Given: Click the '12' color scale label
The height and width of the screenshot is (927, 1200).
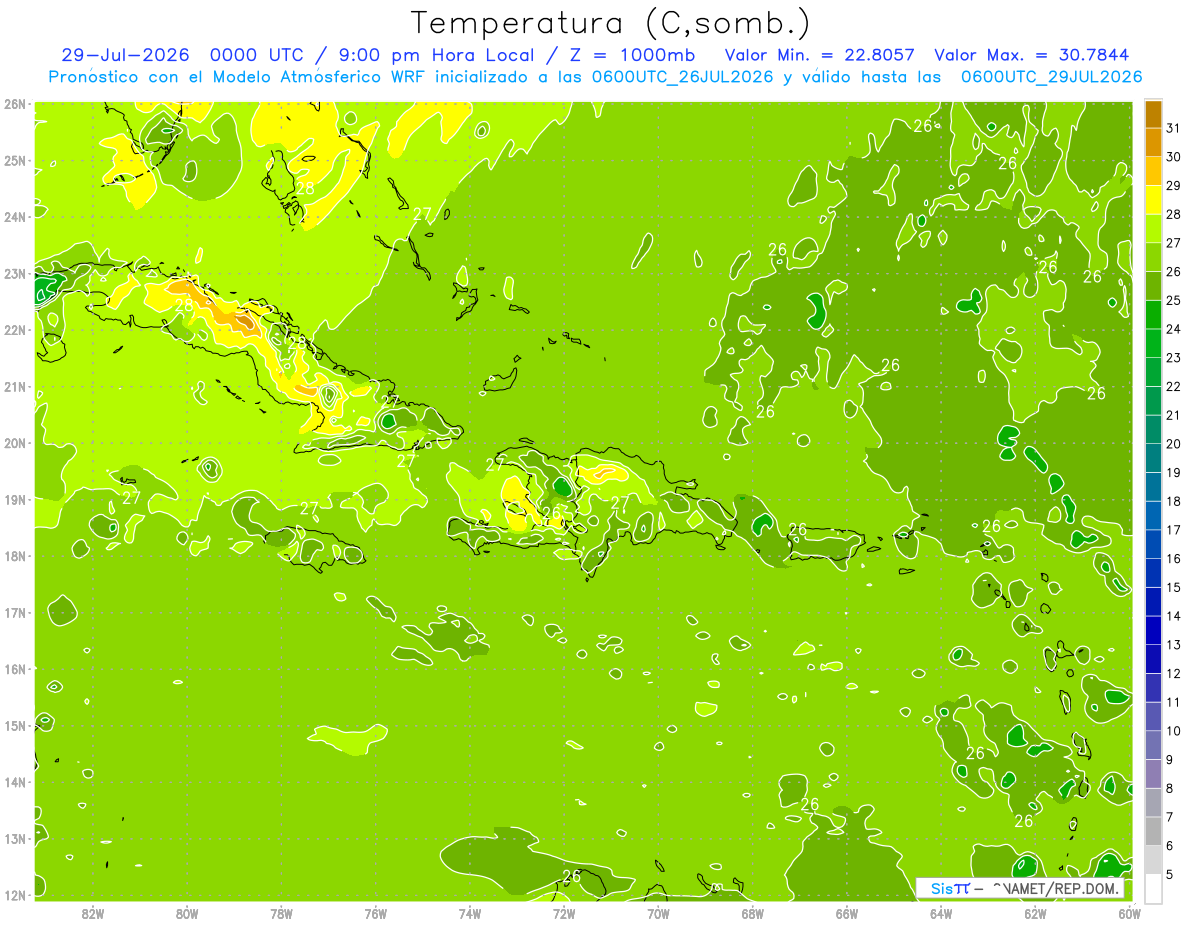Looking at the screenshot, I should click(1174, 673).
